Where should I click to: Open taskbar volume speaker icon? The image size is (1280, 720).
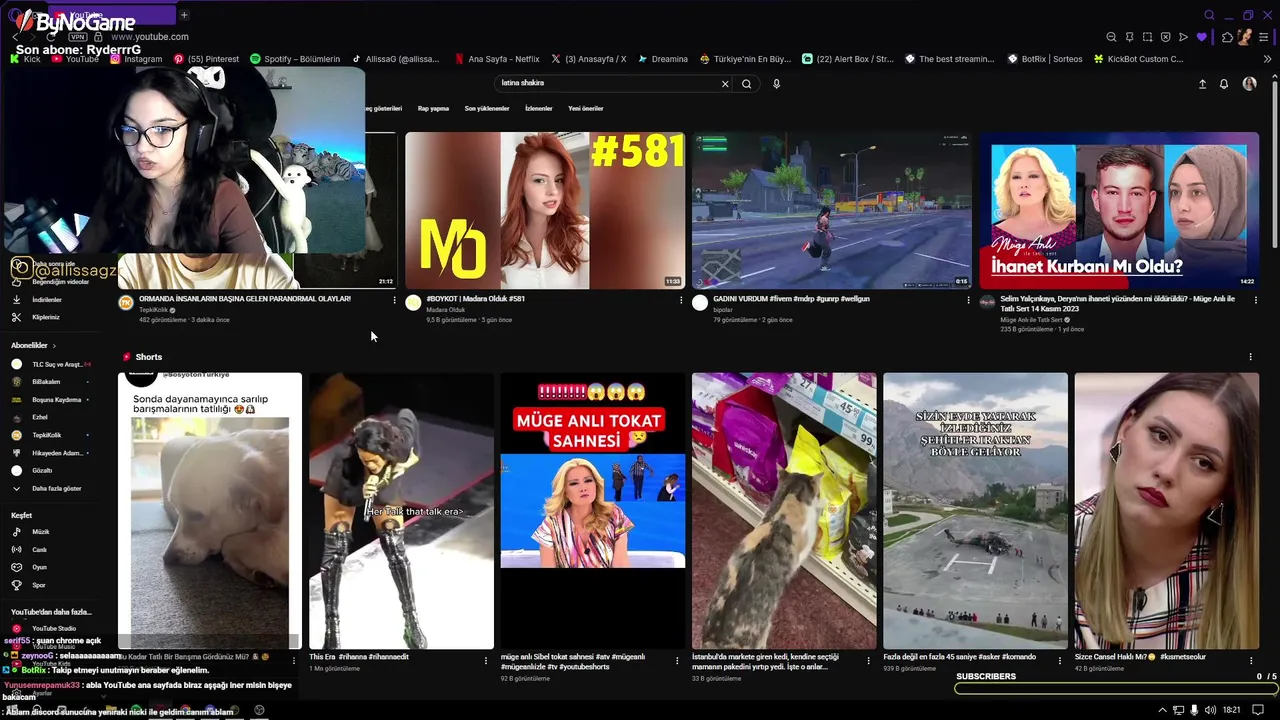1211,710
